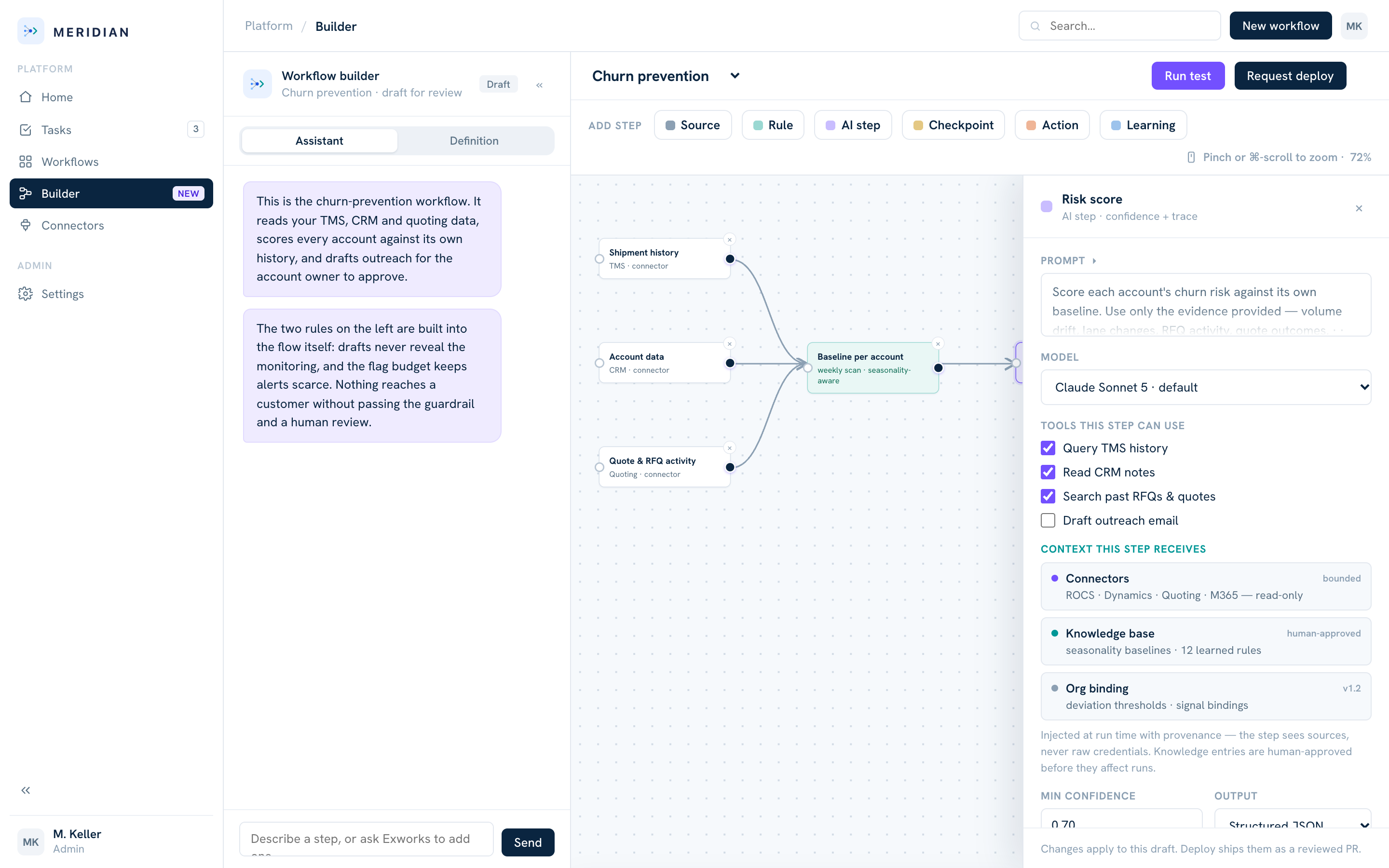Remove the Shipment history node
The width and height of the screenshot is (1389, 868).
pos(730,240)
